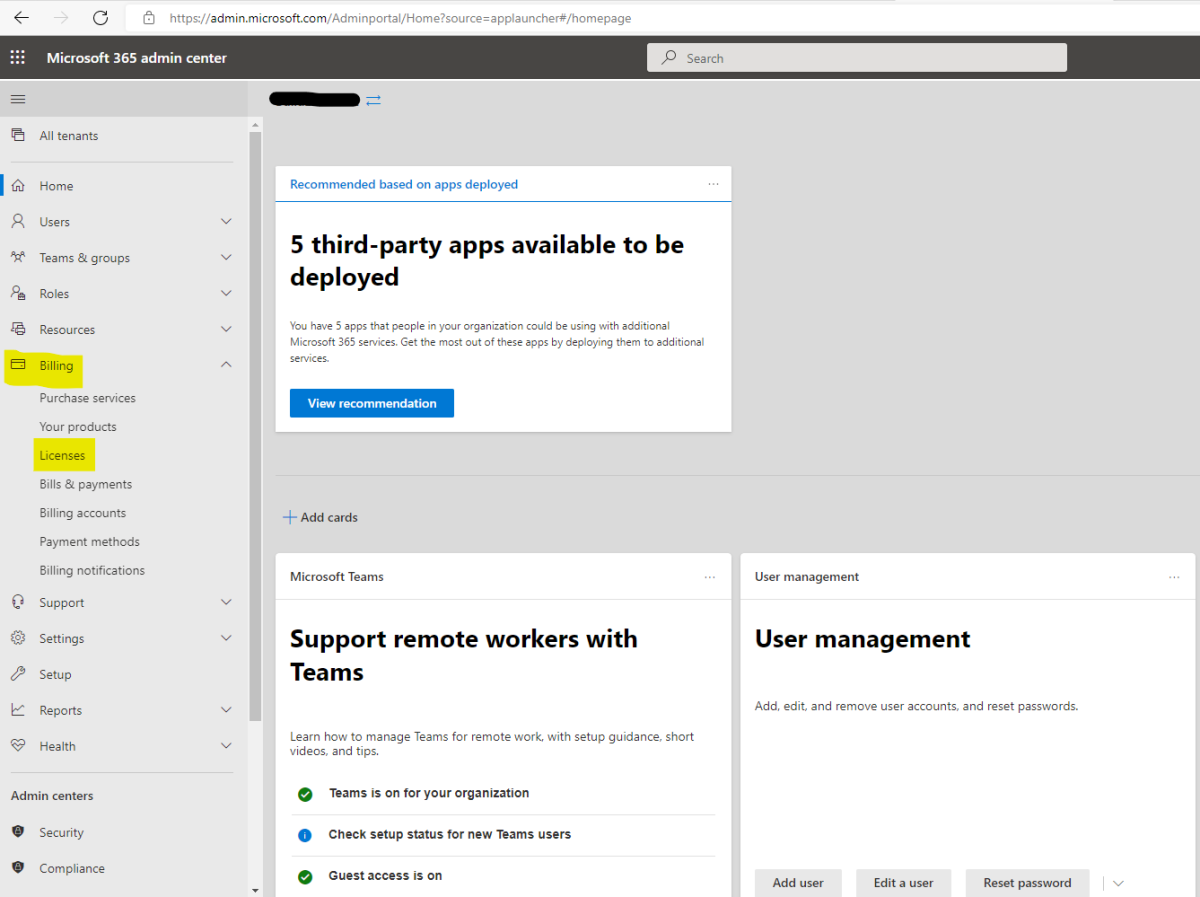Image resolution: width=1200 pixels, height=897 pixels.
Task: Click Add user in User management
Action: [x=797, y=883]
